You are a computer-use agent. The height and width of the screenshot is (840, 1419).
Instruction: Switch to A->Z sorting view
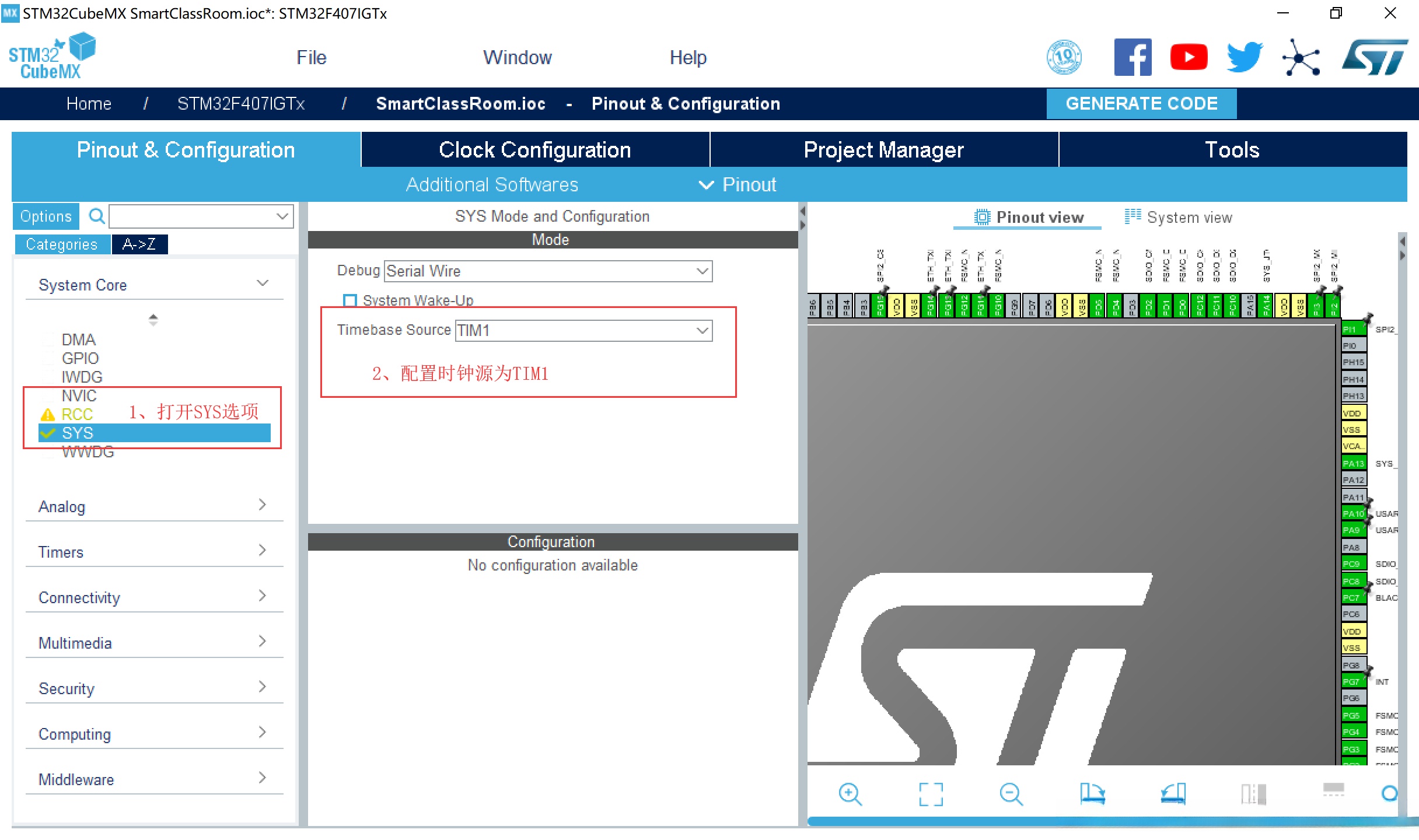139,244
